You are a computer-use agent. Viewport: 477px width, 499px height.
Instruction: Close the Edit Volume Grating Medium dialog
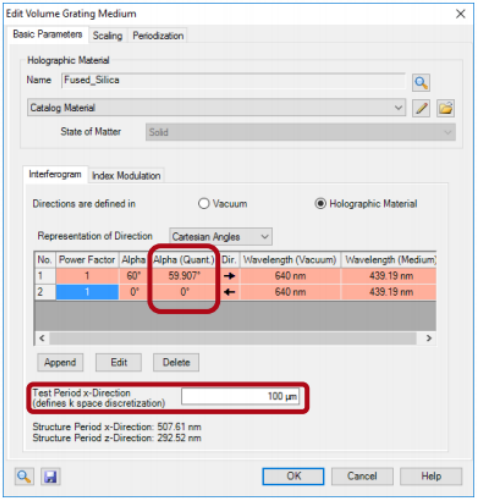[460, 14]
